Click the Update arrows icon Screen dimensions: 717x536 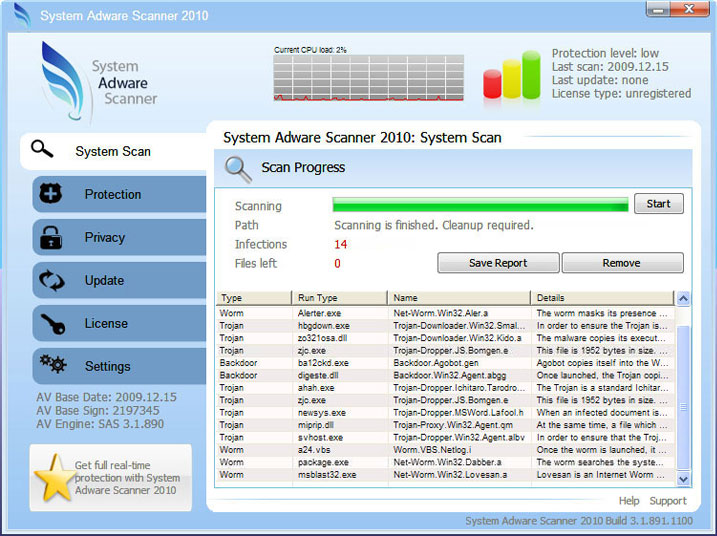click(x=52, y=280)
